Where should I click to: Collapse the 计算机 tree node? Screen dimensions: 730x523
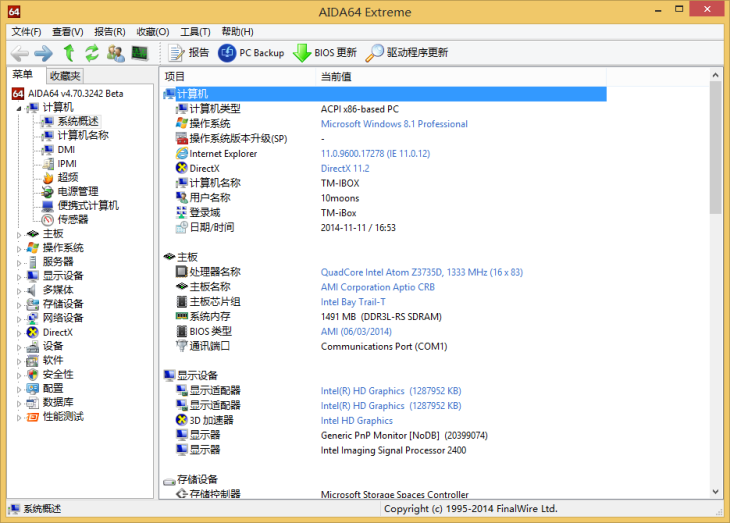point(19,108)
